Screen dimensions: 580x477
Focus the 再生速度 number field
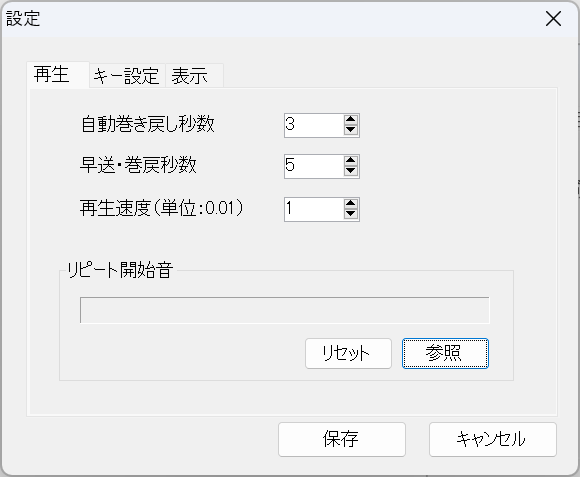click(314, 209)
